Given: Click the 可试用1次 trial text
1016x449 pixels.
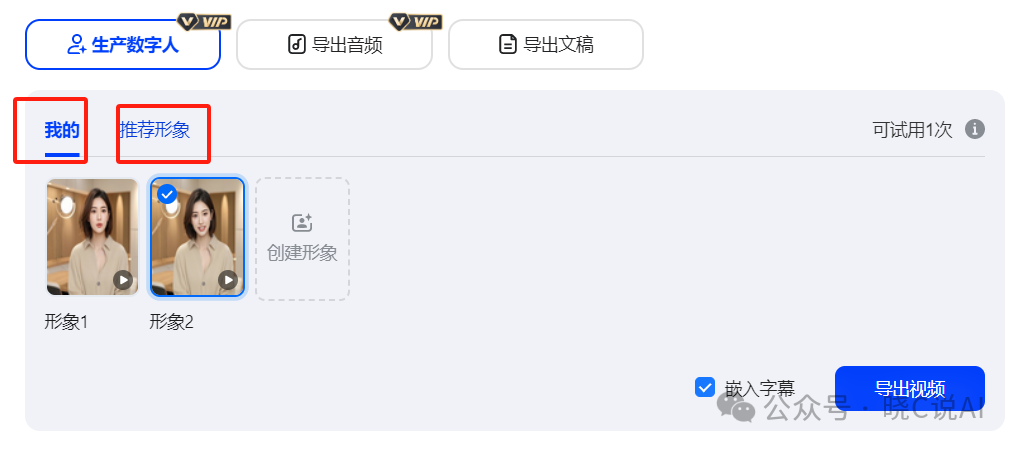Looking at the screenshot, I should [912, 130].
